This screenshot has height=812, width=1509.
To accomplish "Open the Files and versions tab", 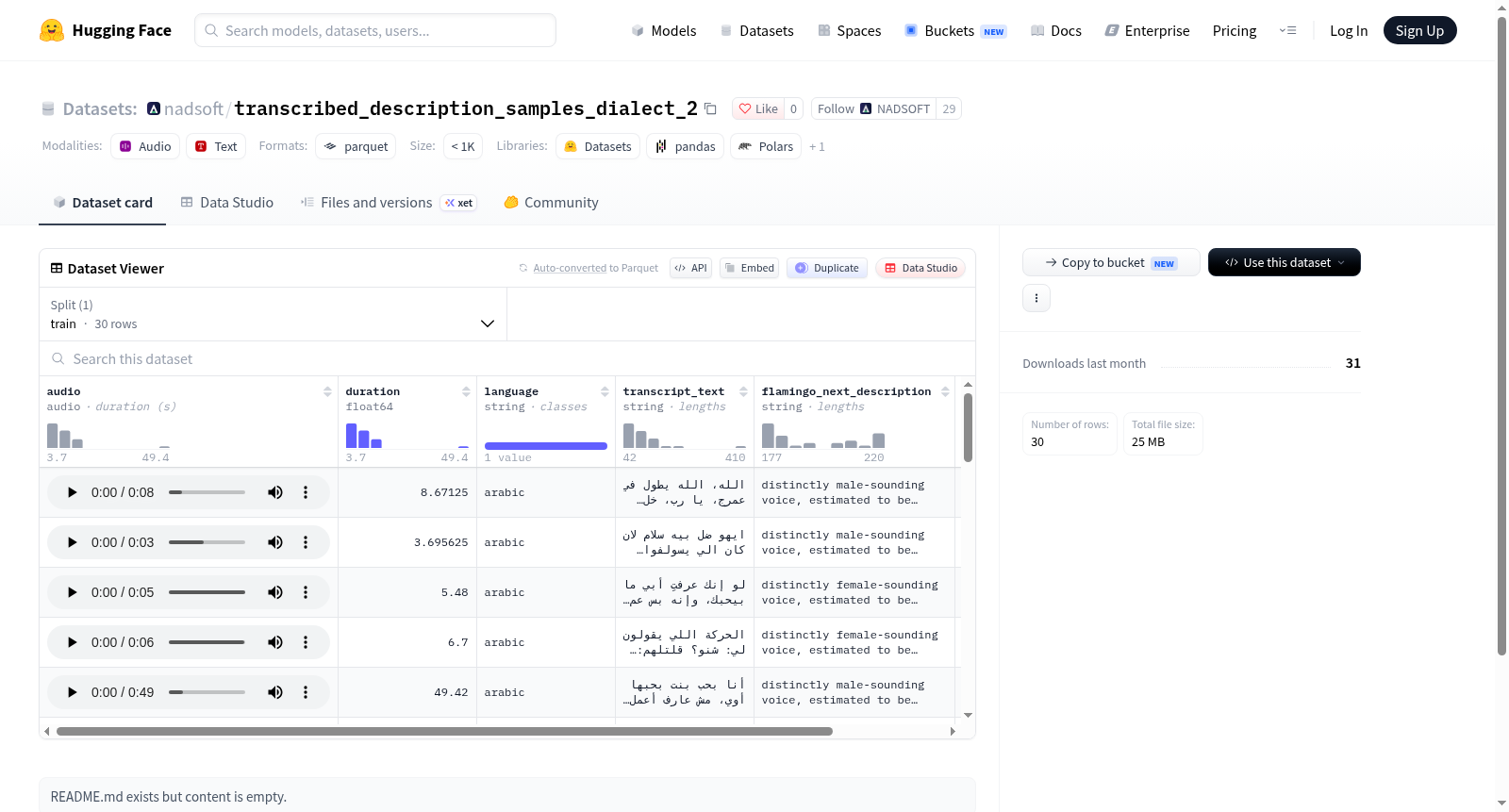I will click(x=388, y=203).
